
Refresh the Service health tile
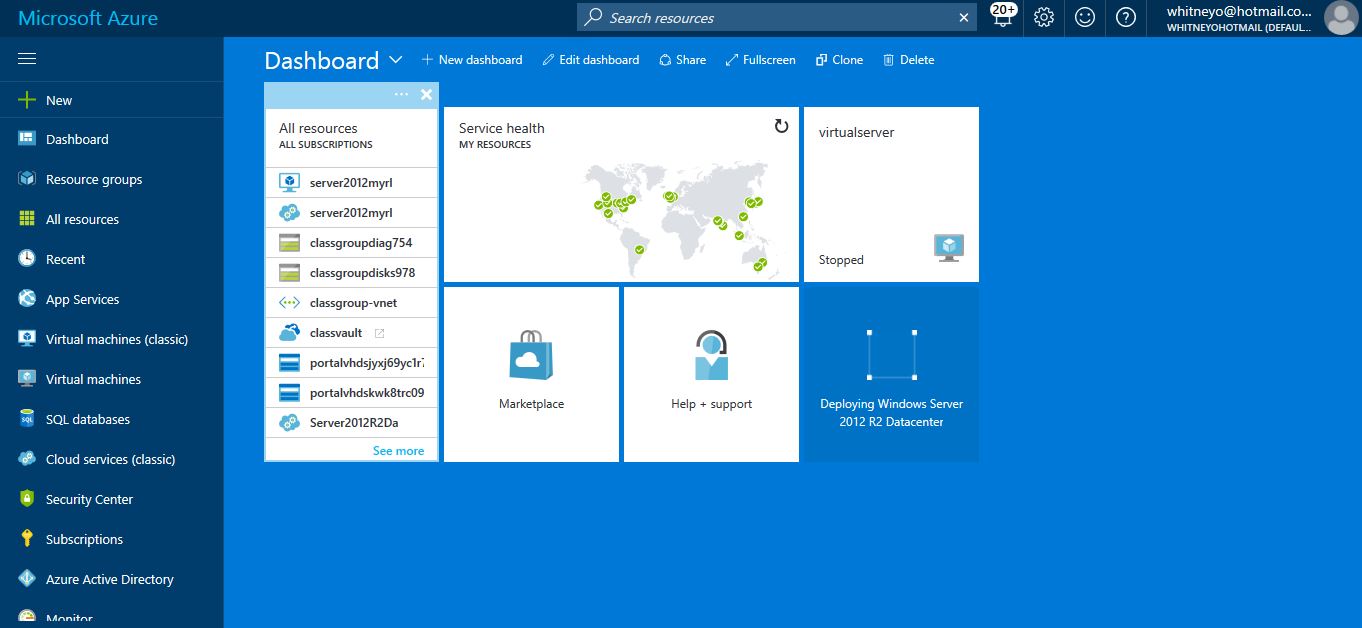pyautogui.click(x=781, y=126)
